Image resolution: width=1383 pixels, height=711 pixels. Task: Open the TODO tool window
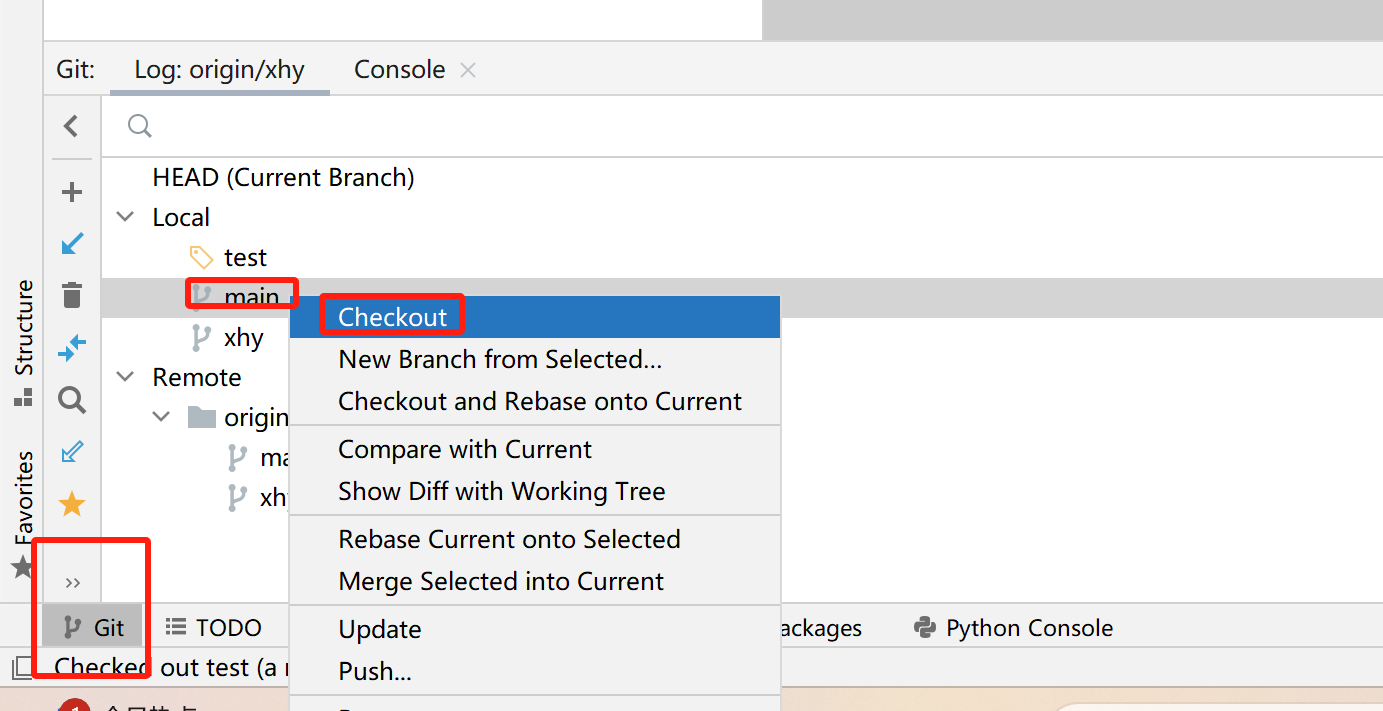click(214, 628)
